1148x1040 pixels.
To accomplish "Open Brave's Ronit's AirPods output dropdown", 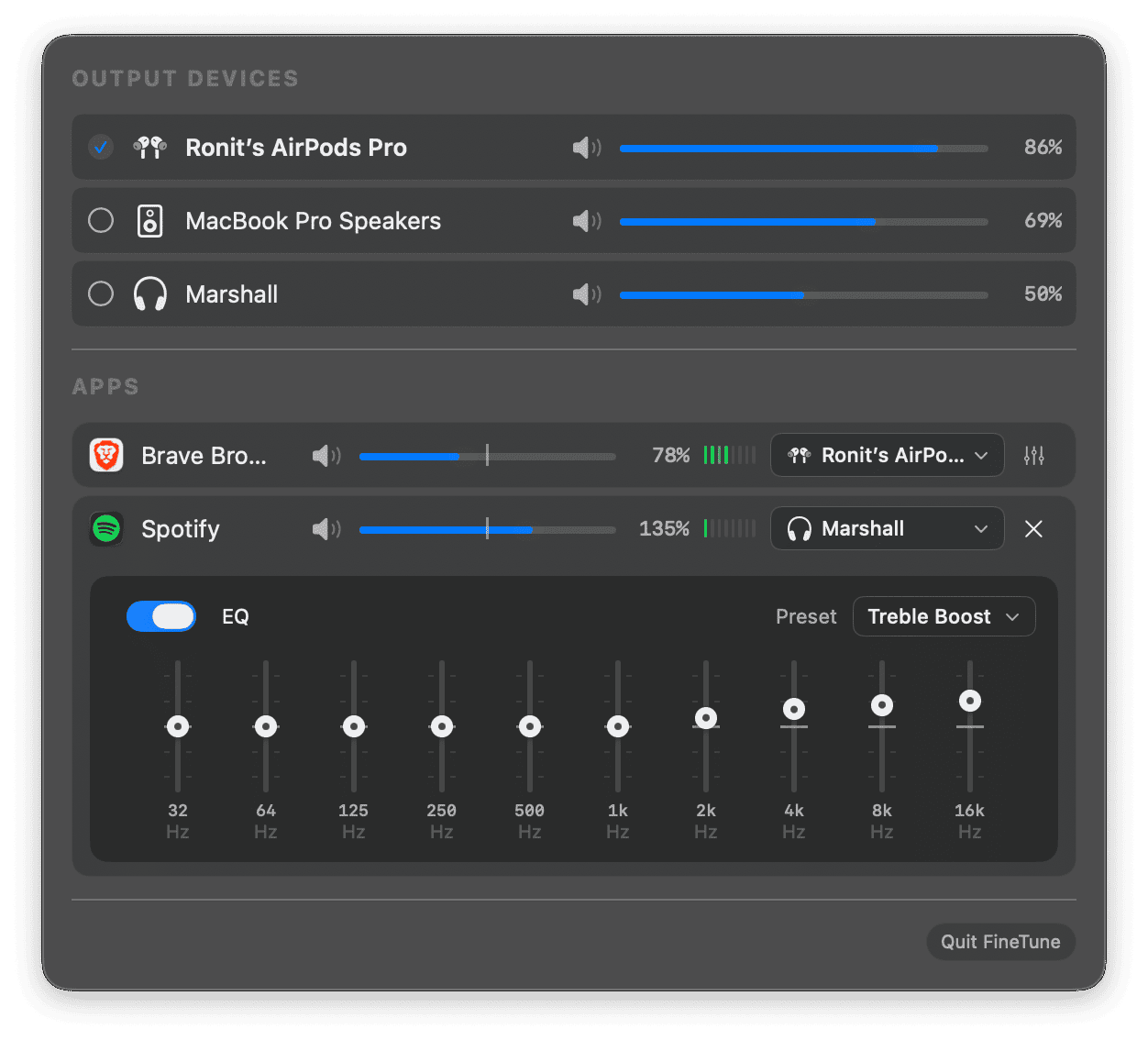I will (x=887, y=456).
